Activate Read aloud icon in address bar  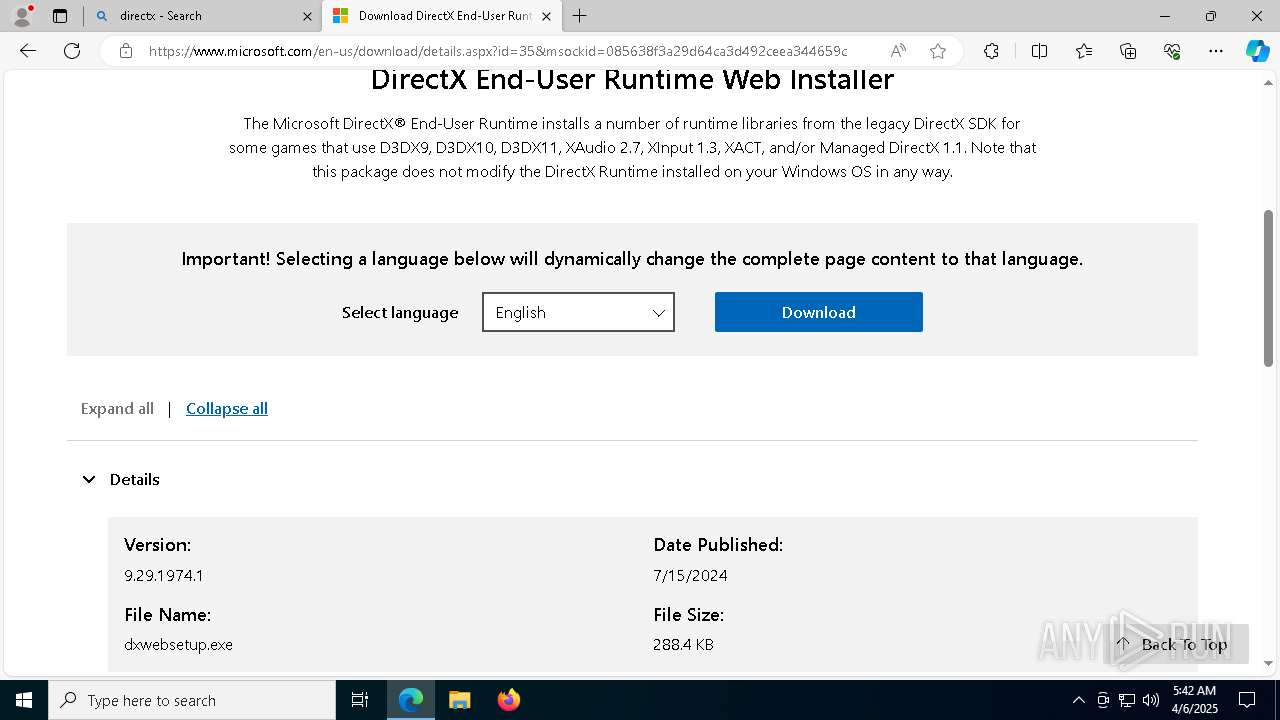tap(898, 51)
